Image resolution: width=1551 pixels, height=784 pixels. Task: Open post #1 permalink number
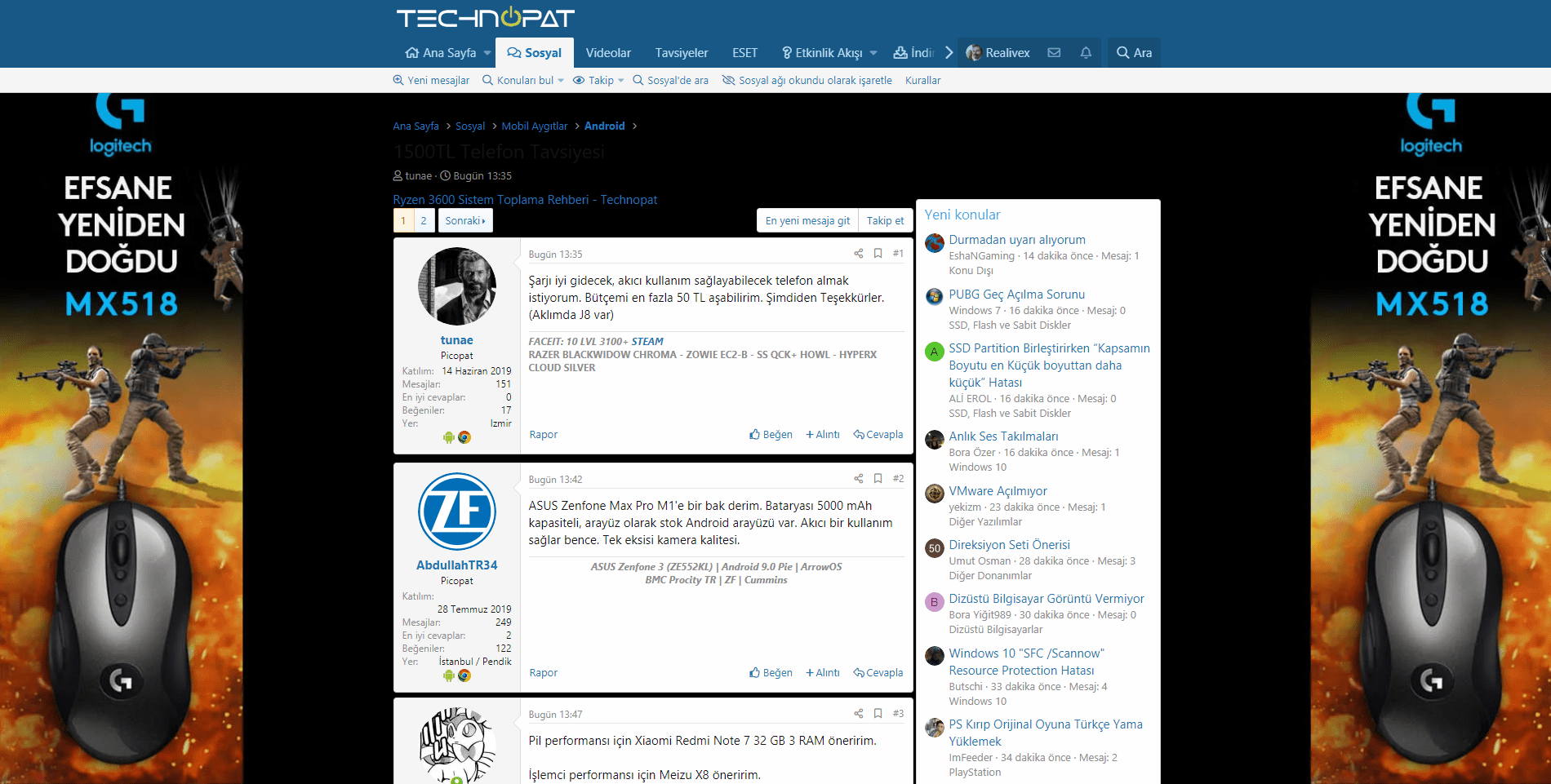tap(898, 254)
